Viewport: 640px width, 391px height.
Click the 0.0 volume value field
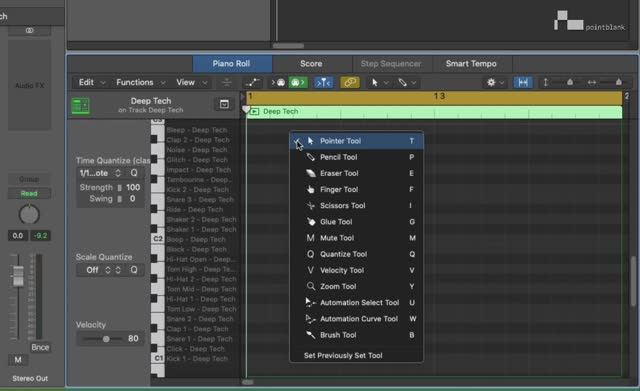18,236
